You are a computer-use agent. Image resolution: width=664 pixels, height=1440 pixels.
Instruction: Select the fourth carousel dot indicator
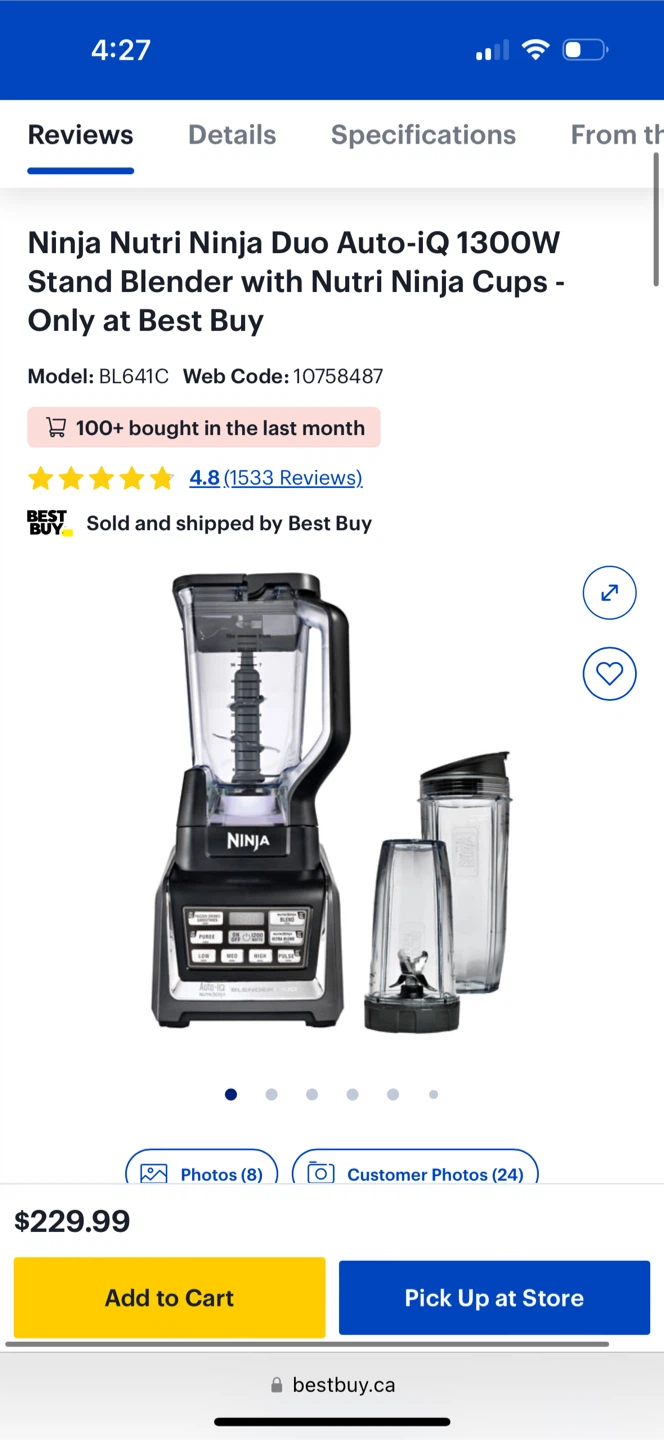352,1094
